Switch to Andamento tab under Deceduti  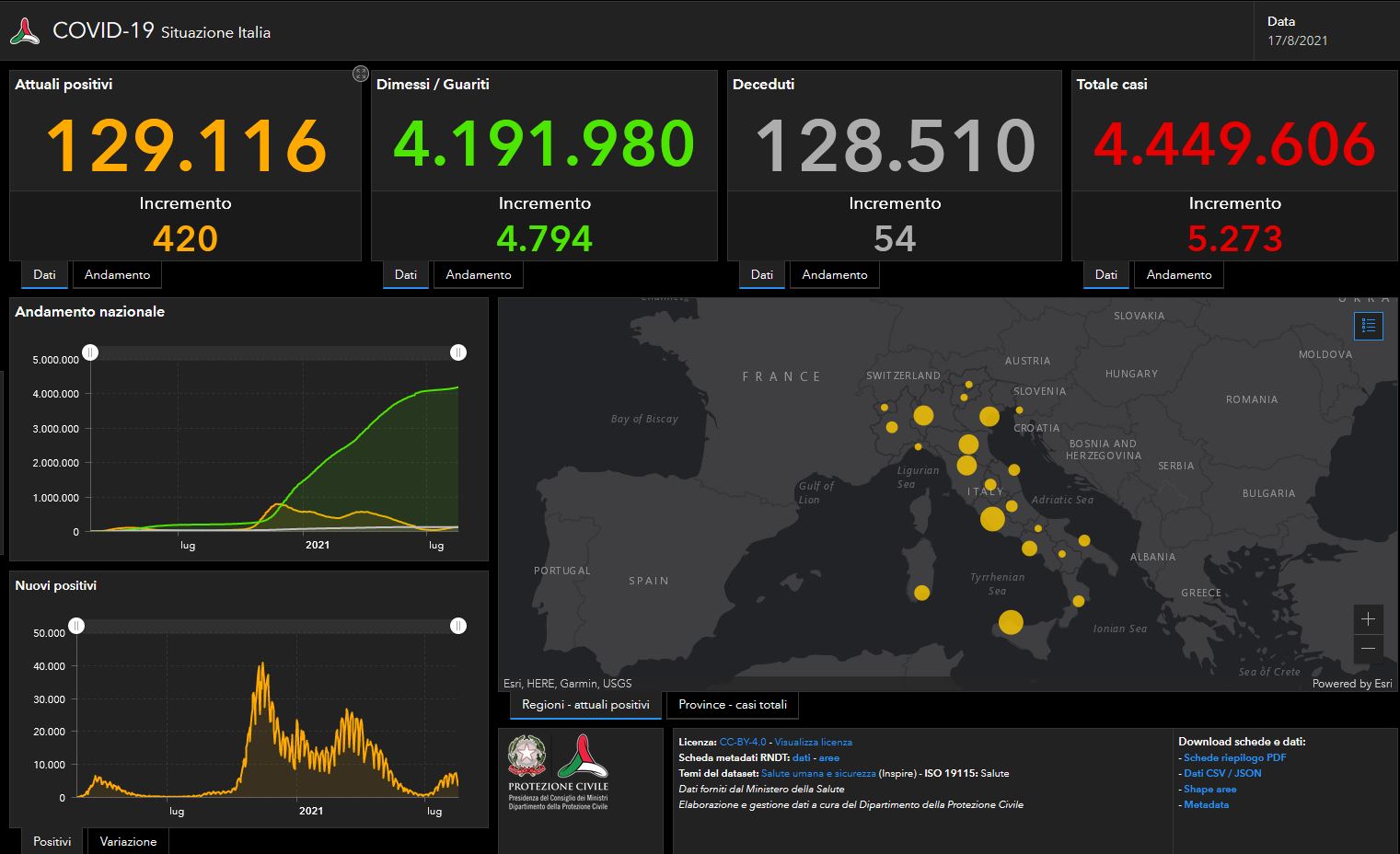[834, 274]
